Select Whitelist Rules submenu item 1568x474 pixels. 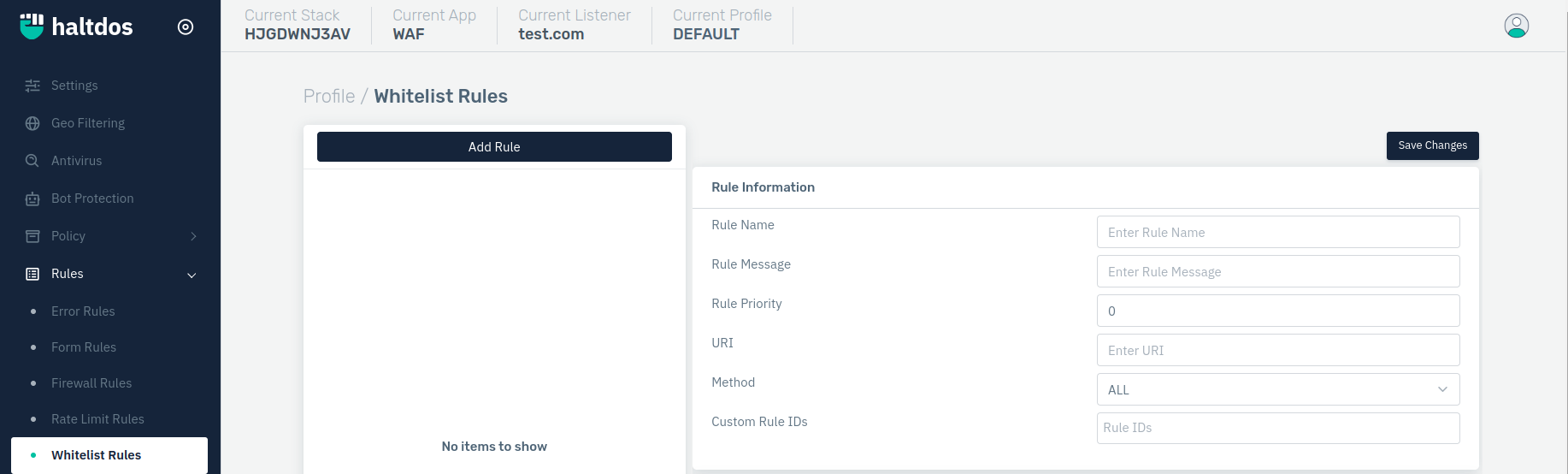click(109, 455)
